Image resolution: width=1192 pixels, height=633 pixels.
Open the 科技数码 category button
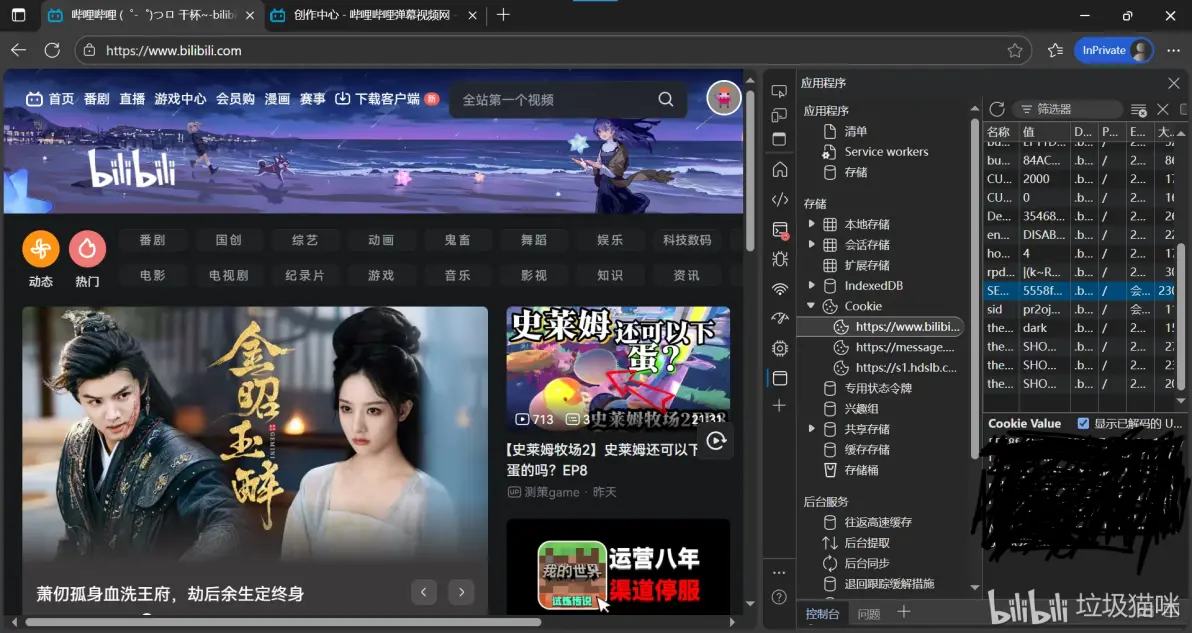686,240
